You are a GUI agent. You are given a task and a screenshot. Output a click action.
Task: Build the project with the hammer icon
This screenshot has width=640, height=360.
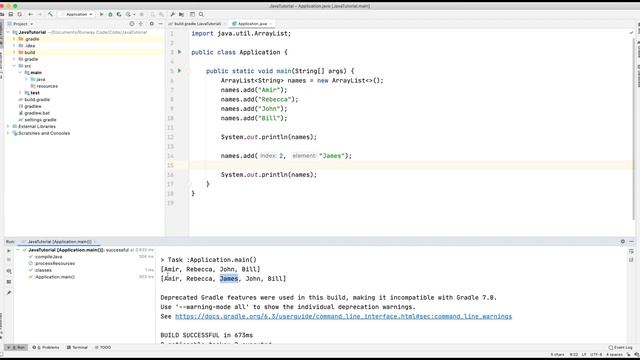click(x=51, y=14)
